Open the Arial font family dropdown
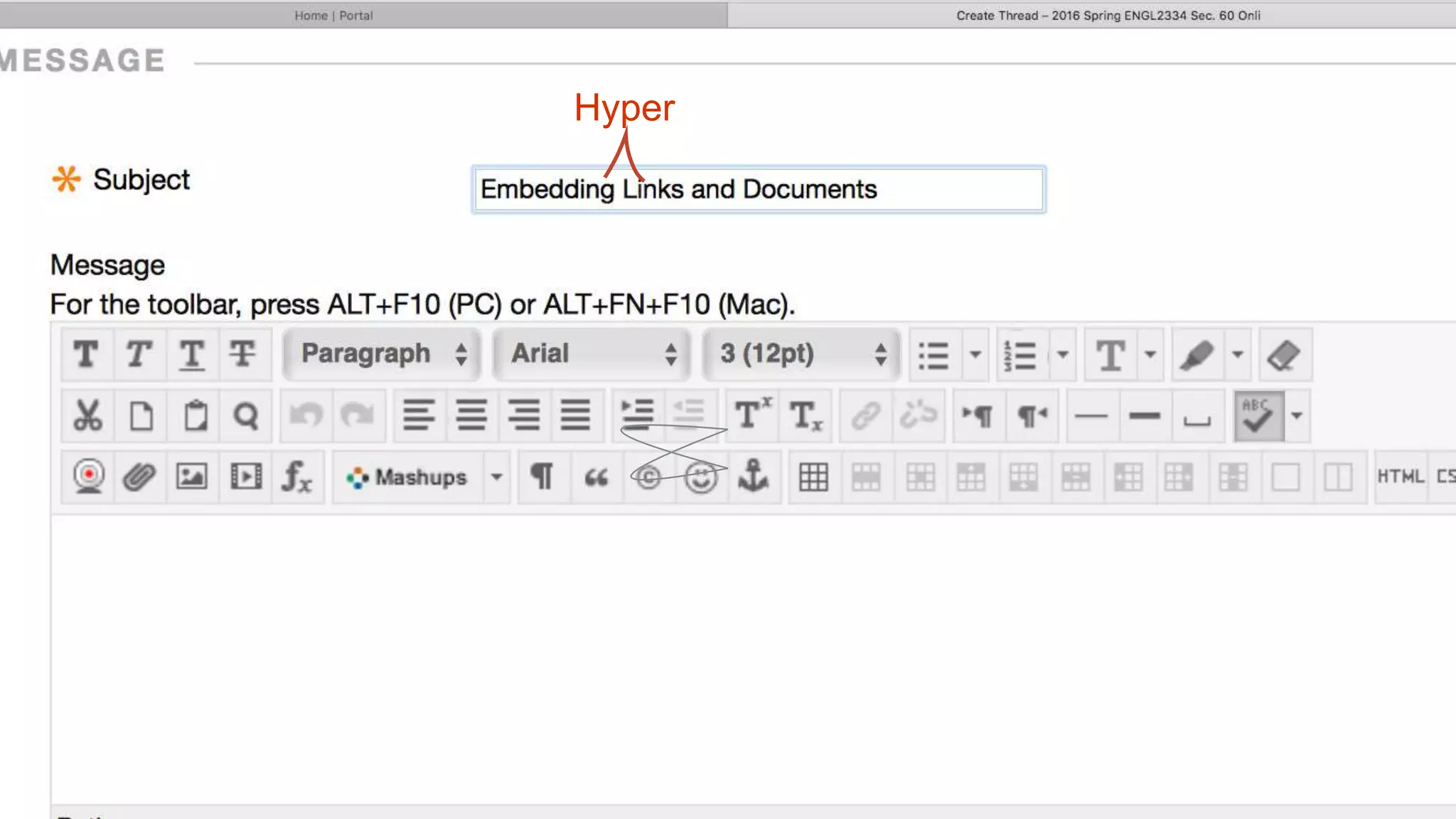This screenshot has width=1456, height=819. [592, 354]
